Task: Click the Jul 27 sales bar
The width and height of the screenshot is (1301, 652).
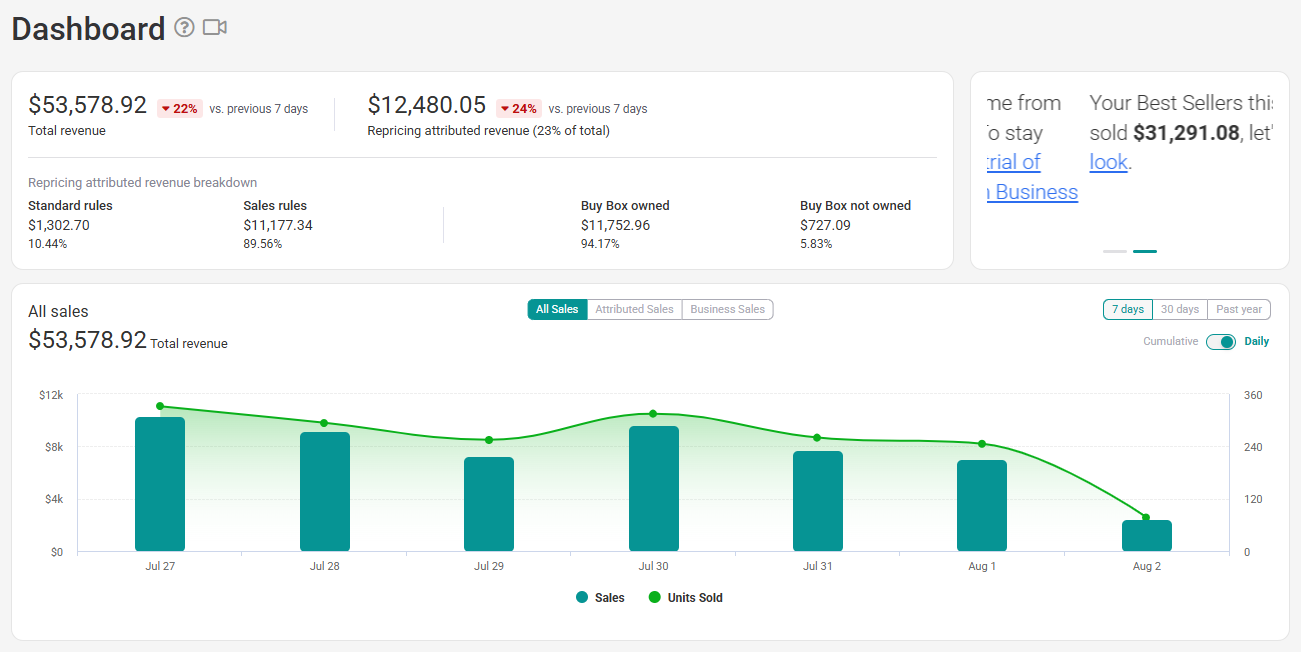Action: 160,484
